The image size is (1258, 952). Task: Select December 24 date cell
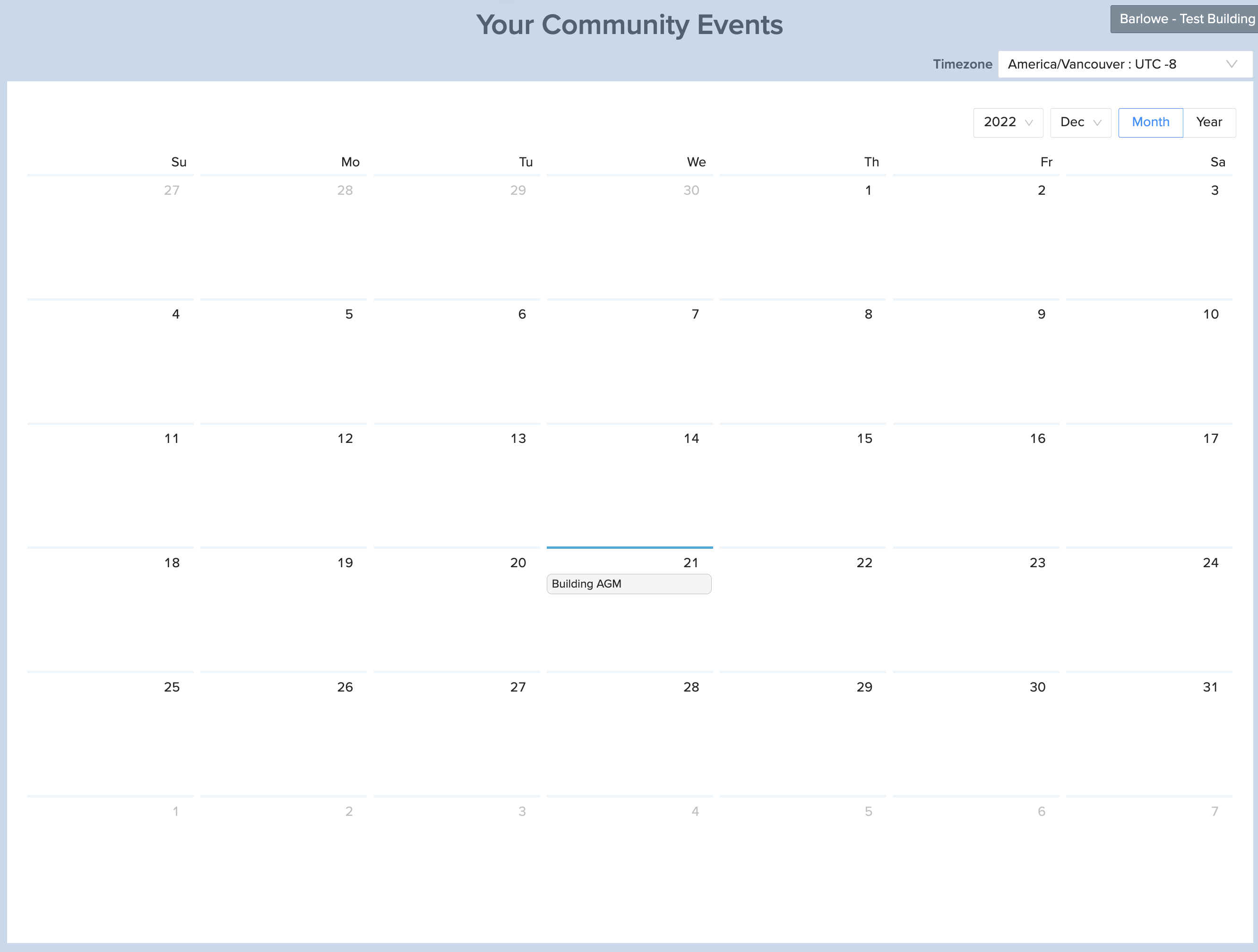1149,608
